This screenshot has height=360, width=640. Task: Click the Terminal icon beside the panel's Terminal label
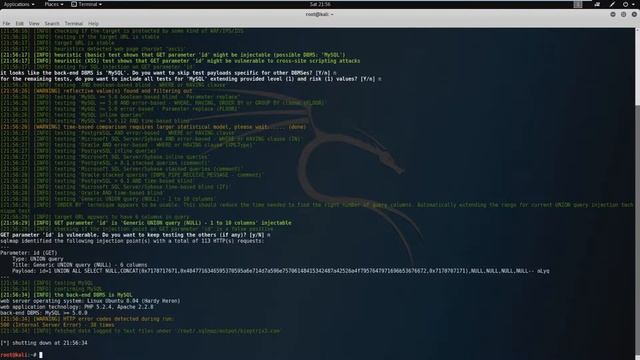click(x=74, y=4)
